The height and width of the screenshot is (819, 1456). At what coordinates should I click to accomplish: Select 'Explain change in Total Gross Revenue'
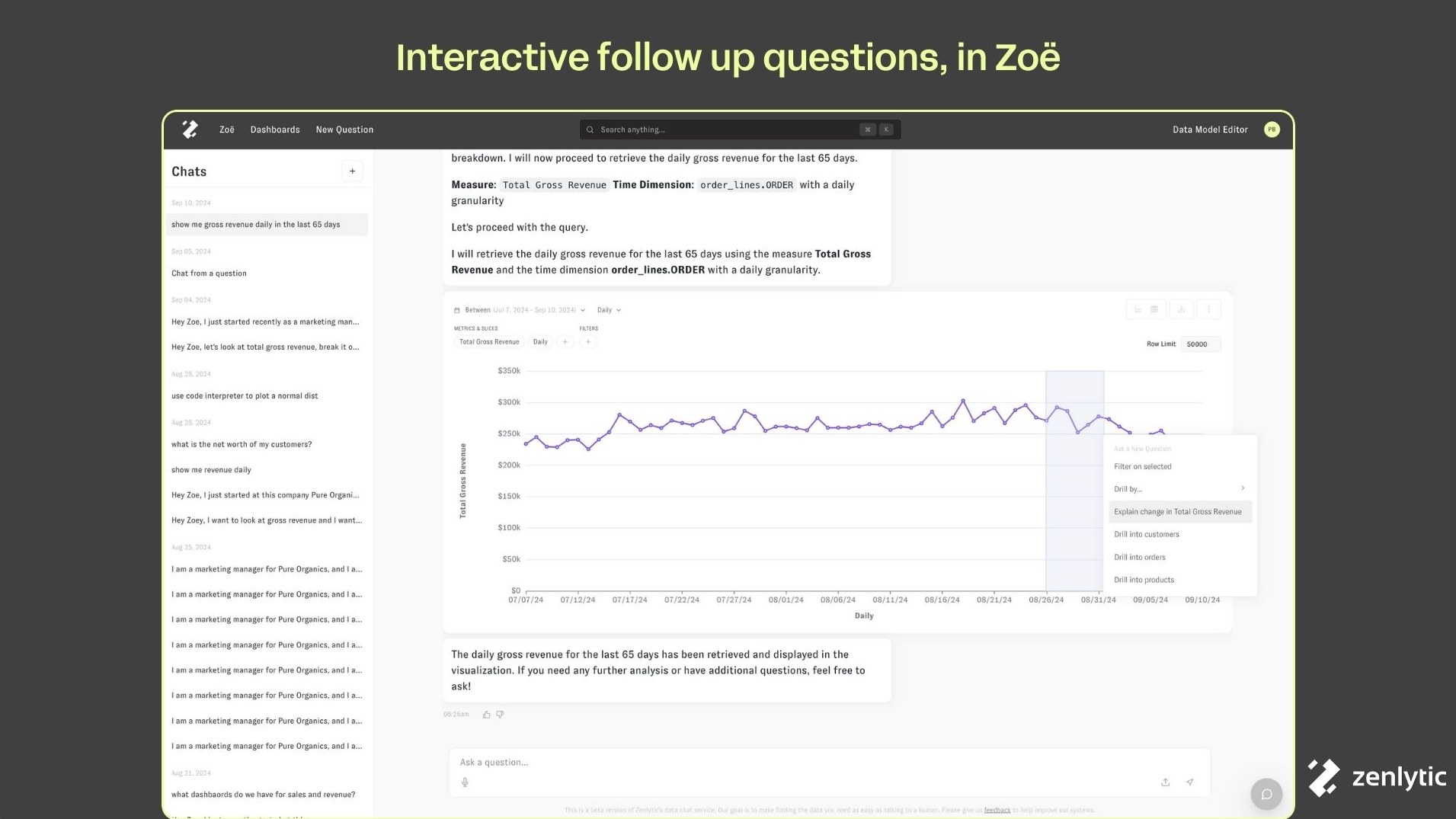click(1178, 512)
